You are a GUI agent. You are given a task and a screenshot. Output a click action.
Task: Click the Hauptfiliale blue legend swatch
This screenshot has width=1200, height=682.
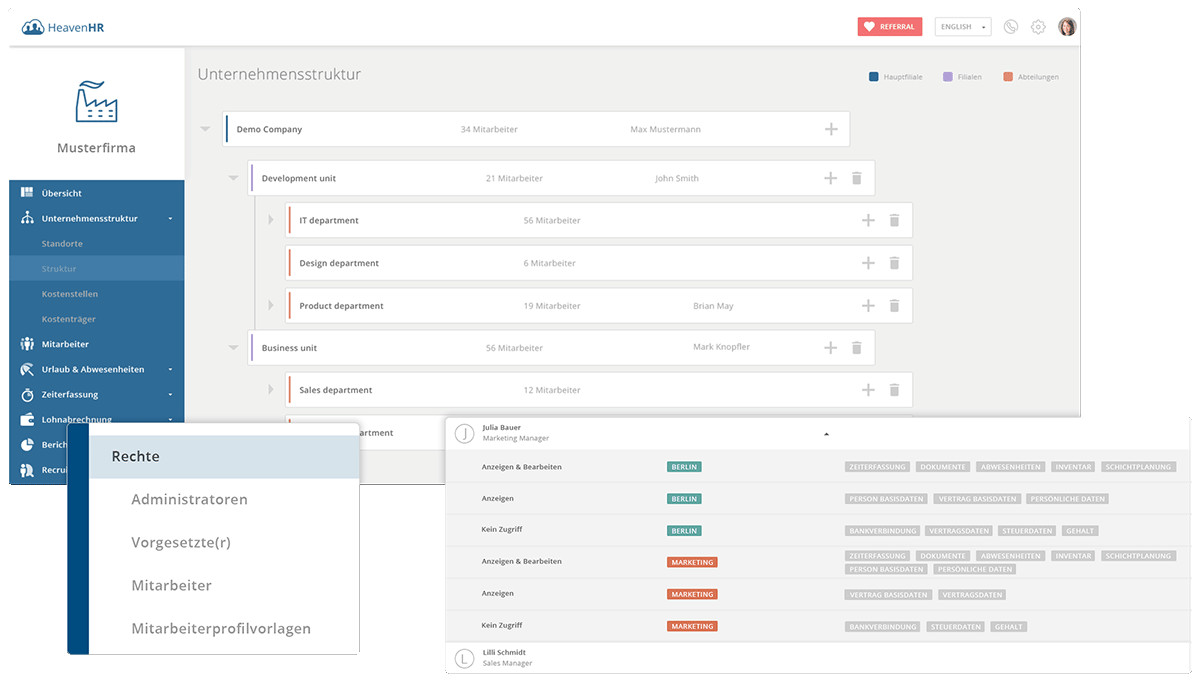(x=874, y=77)
